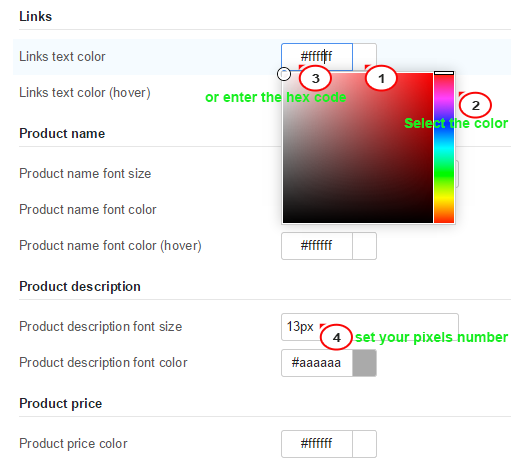The height and width of the screenshot is (474, 511).
Task: Focus the Product price color hex field
Action: click(317, 444)
